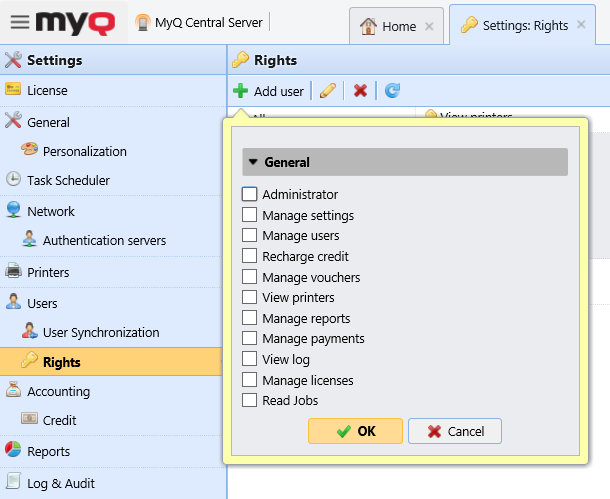Tick the Read Jobs checkbox
This screenshot has width=610, height=499.
[250, 400]
